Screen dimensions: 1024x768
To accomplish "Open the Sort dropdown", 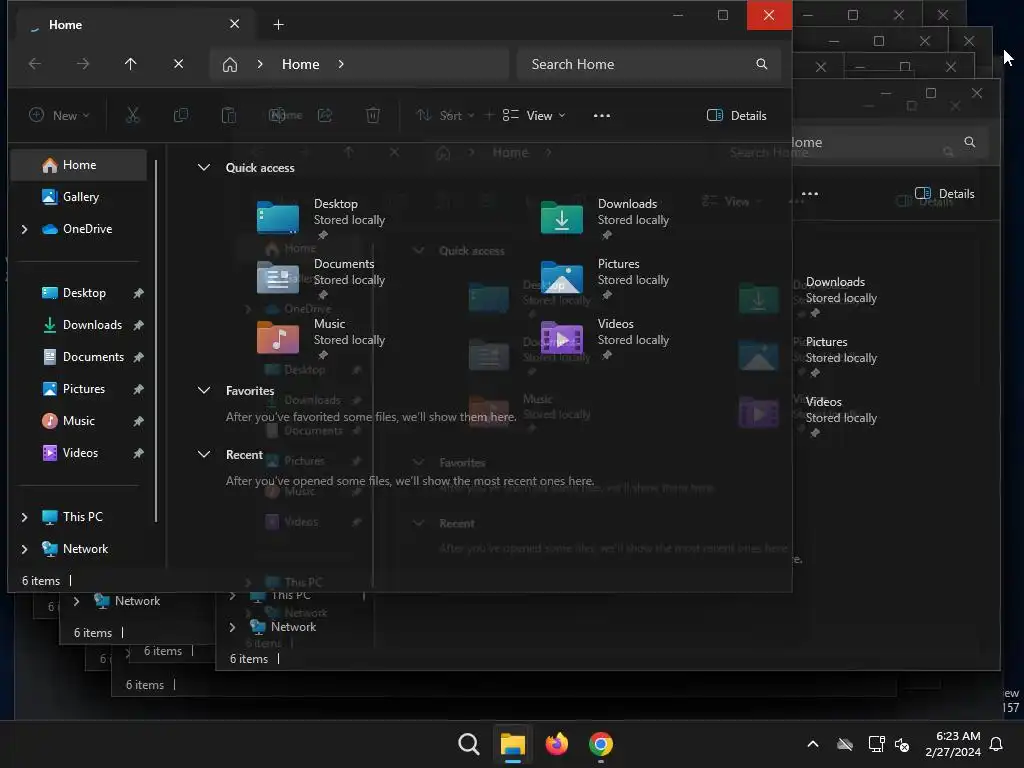I will 445,116.
